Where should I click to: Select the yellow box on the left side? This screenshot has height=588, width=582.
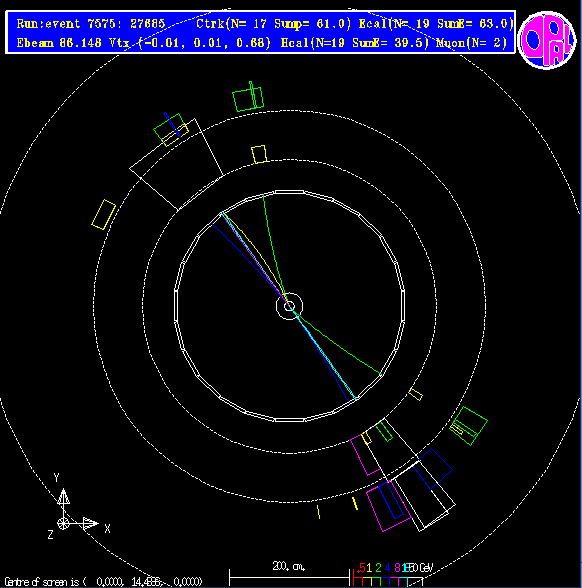(104, 214)
